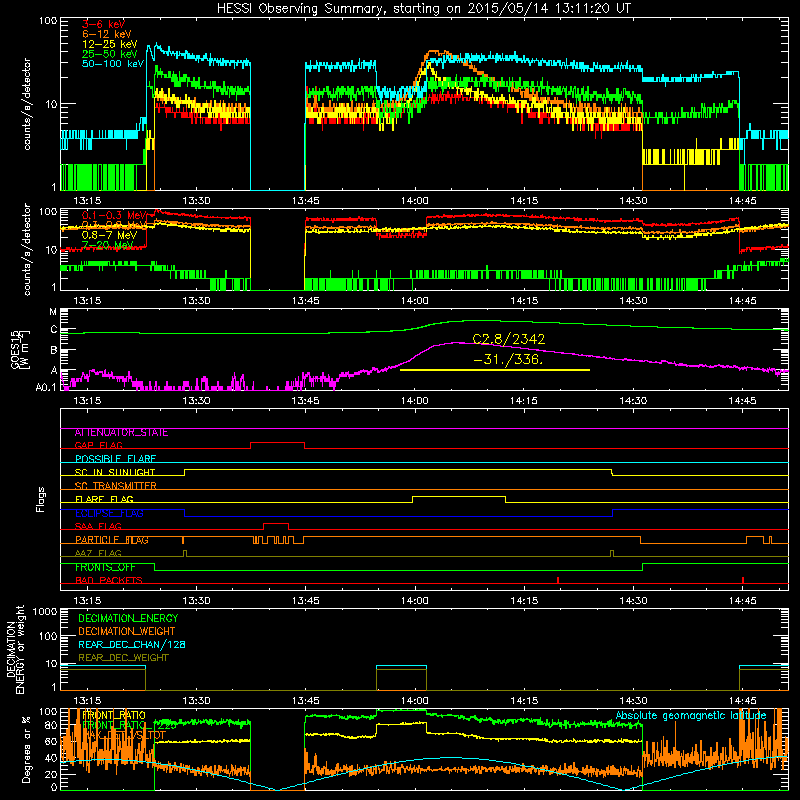Viewport: 800px width, 800px height.
Task: Click the raised segment of the GAP_FLAG line
Action: [278, 443]
